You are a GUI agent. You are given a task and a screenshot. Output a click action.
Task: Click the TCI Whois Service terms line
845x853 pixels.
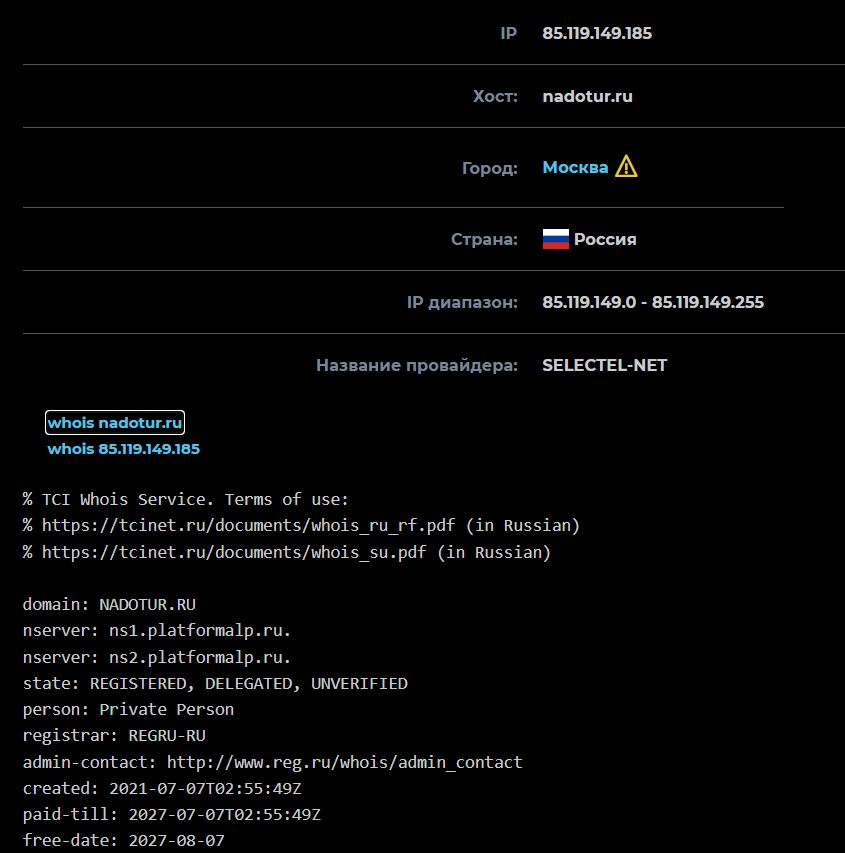(x=186, y=499)
